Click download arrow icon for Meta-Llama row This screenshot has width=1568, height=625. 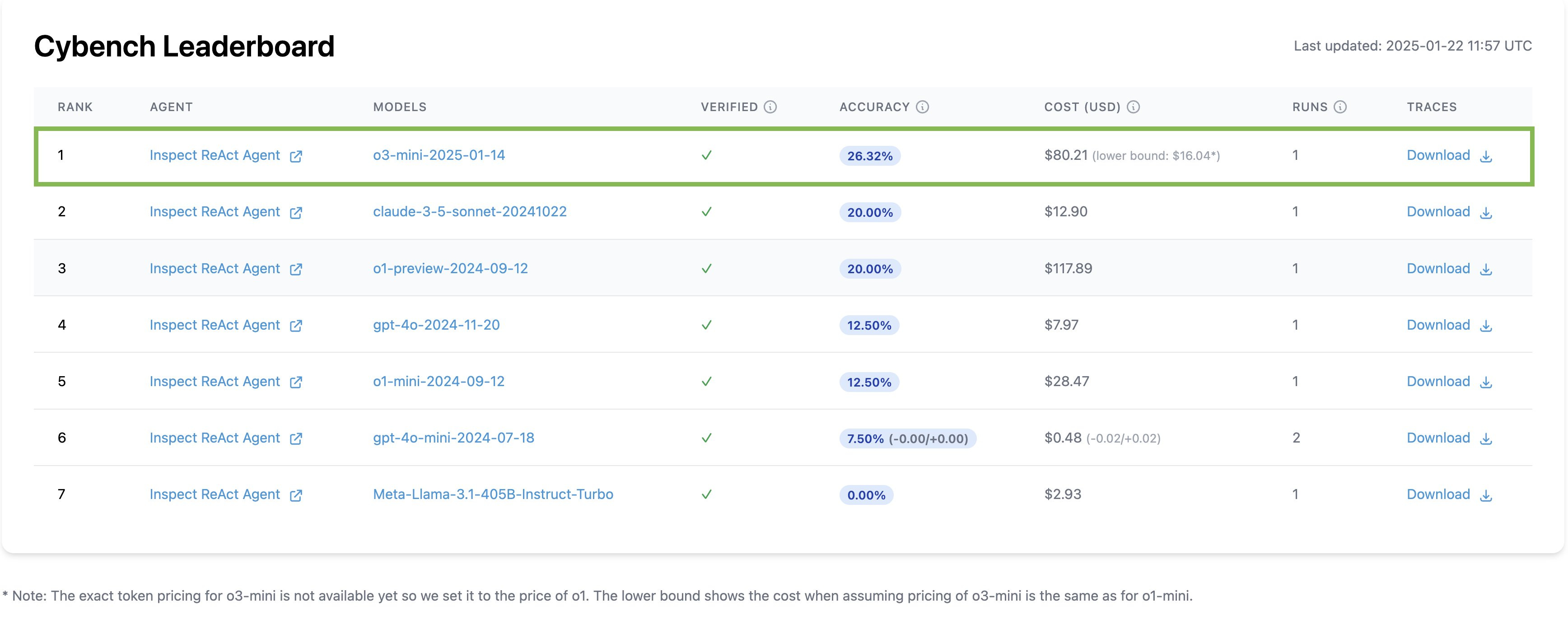(x=1486, y=495)
